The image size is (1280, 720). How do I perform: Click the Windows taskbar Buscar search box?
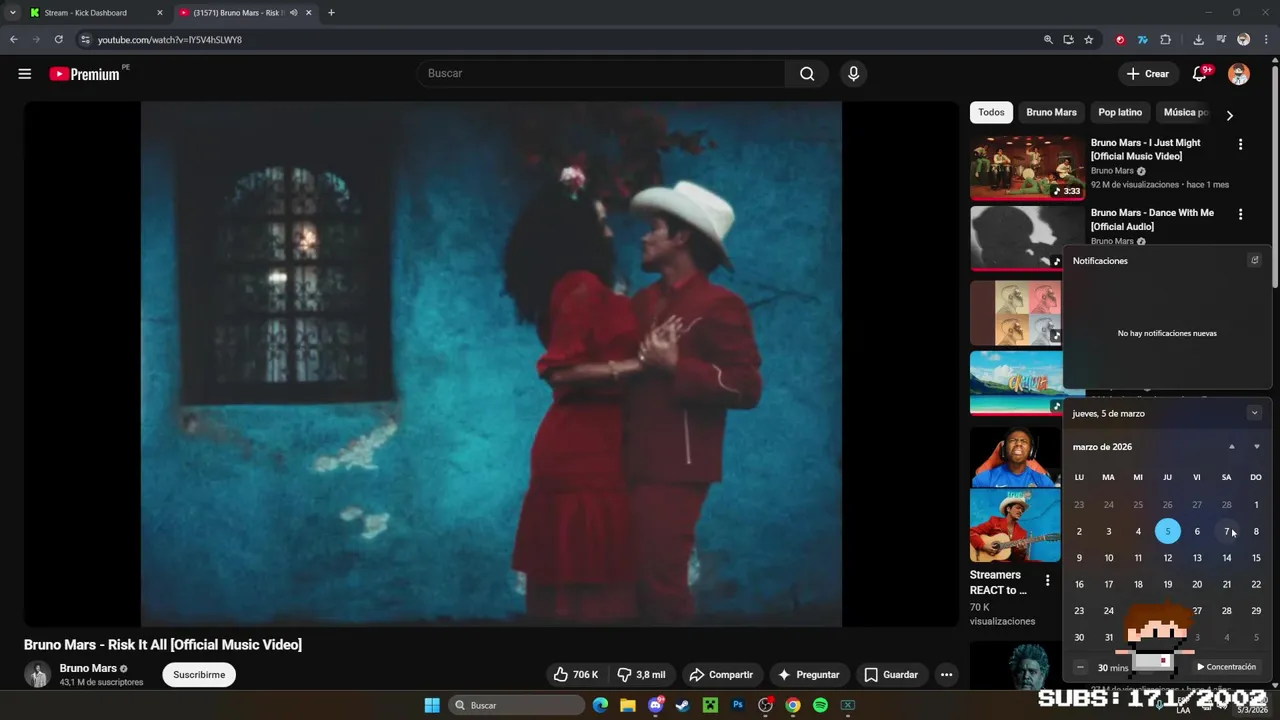pyautogui.click(x=515, y=705)
